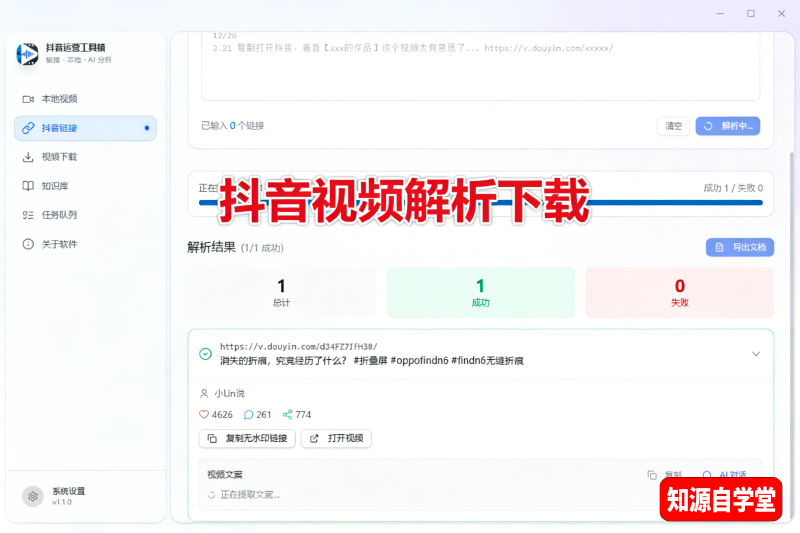Click the download arrow icon beside 视频下载
The width and height of the screenshot is (800, 533).
point(28,157)
